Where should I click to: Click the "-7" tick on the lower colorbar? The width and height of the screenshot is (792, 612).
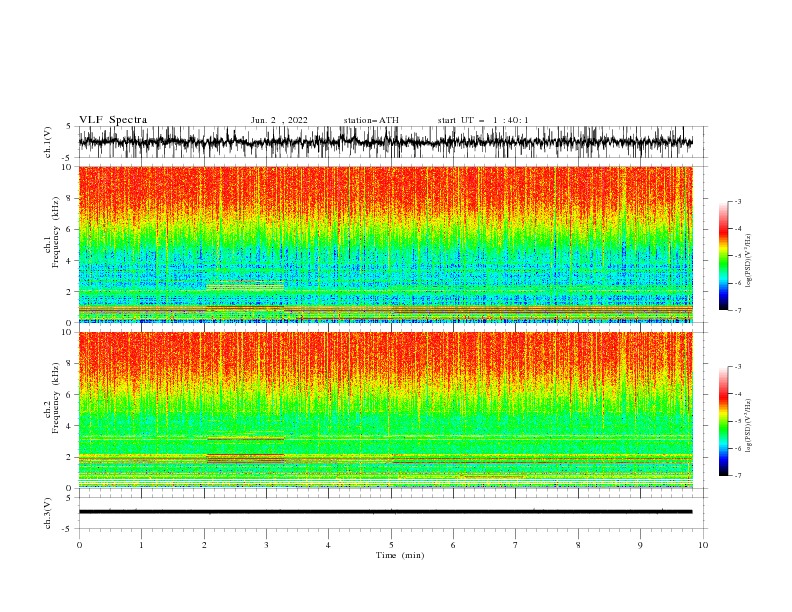pyautogui.click(x=737, y=476)
